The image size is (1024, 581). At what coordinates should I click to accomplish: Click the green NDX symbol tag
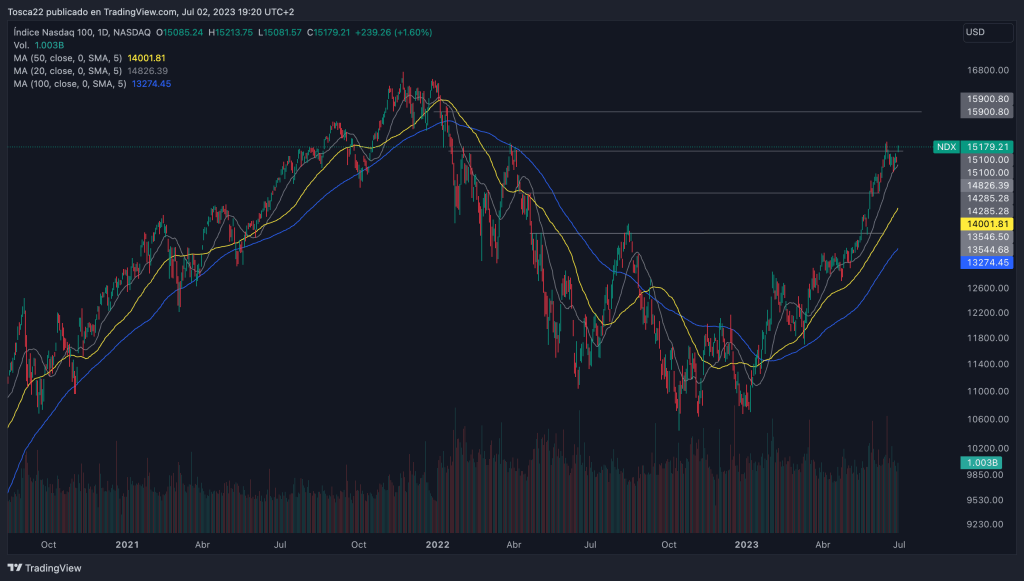point(945,147)
